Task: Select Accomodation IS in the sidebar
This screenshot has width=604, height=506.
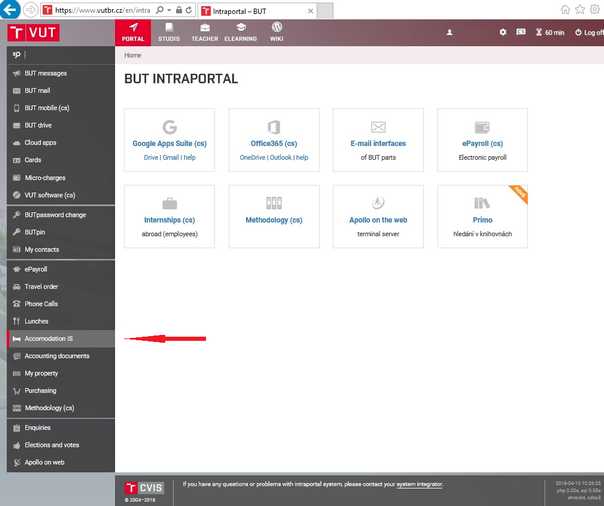Action: (x=48, y=338)
